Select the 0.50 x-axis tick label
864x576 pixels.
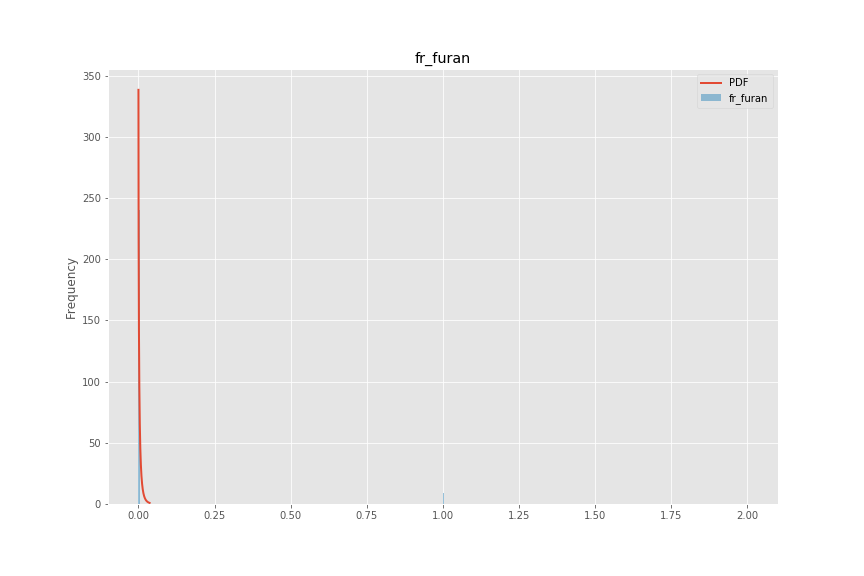(x=290, y=515)
